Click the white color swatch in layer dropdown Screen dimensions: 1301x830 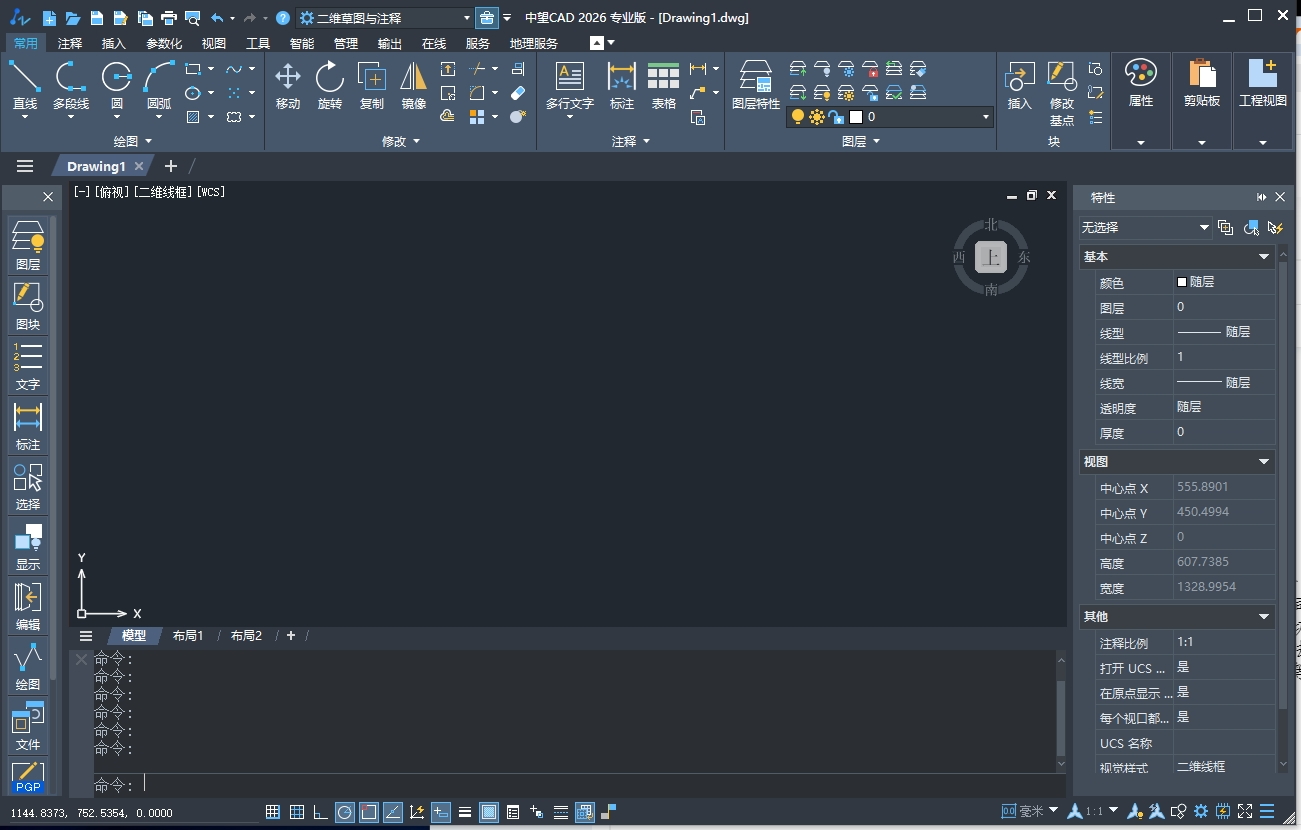856,117
